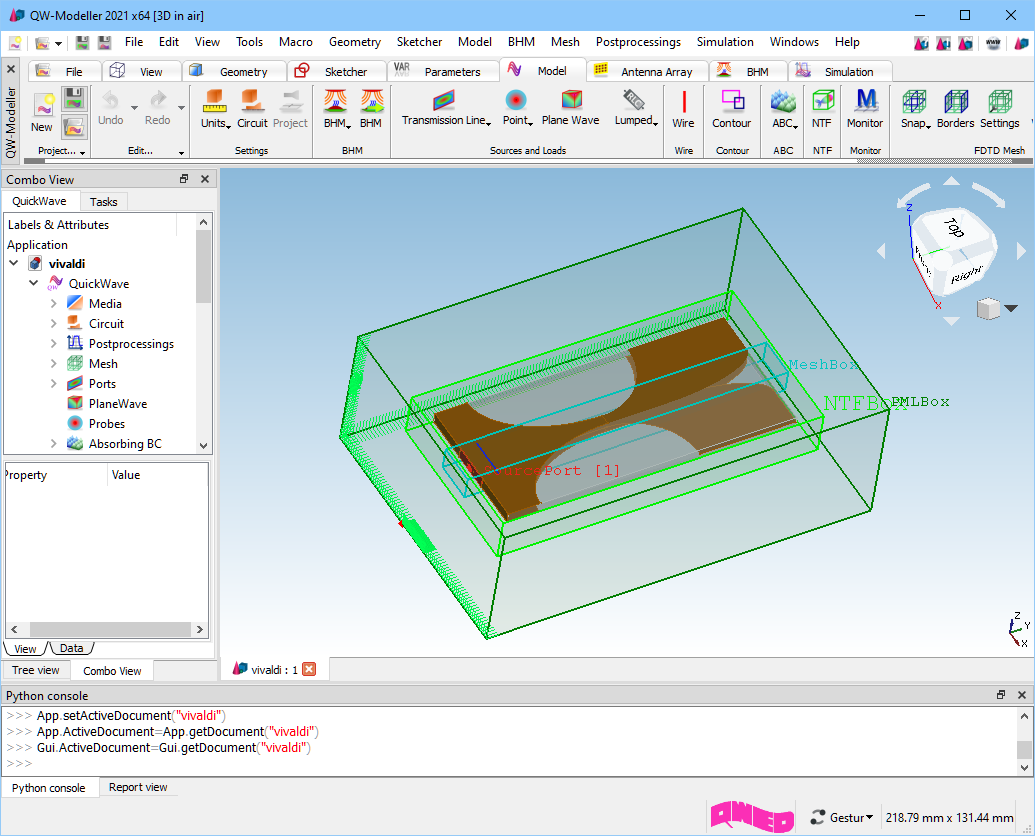This screenshot has width=1035, height=836.
Task: Click the New project icon
Action: (x=42, y=112)
